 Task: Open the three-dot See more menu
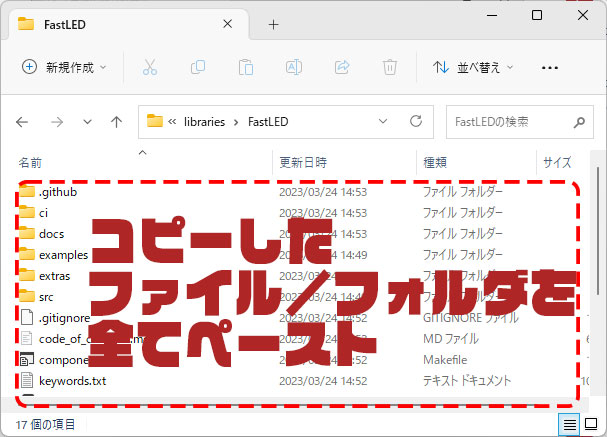(x=550, y=68)
